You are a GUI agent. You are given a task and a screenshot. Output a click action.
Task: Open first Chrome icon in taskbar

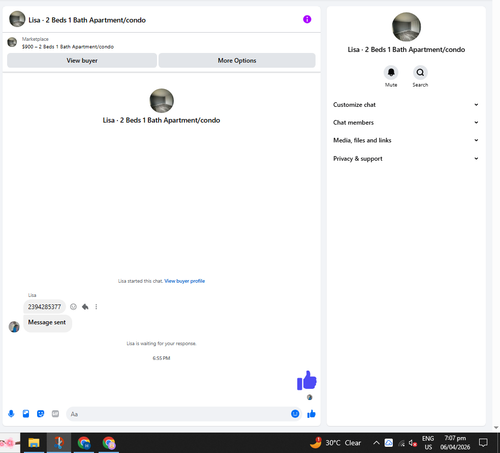84,443
